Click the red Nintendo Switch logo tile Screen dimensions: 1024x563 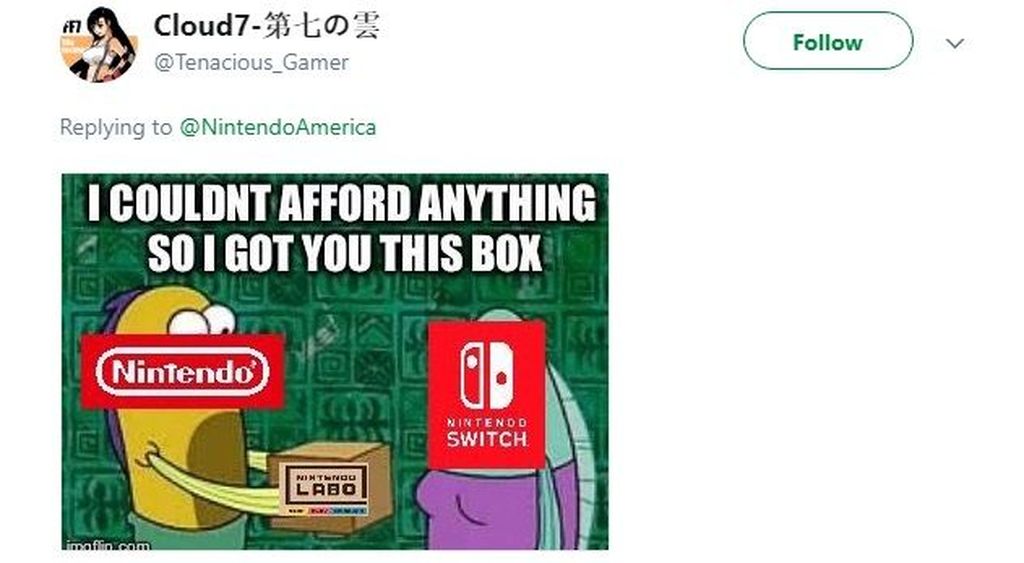click(487, 395)
